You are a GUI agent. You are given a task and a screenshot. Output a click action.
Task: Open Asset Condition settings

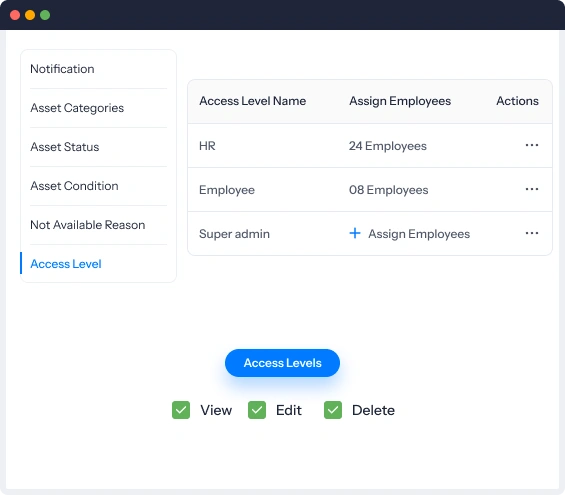(x=74, y=186)
